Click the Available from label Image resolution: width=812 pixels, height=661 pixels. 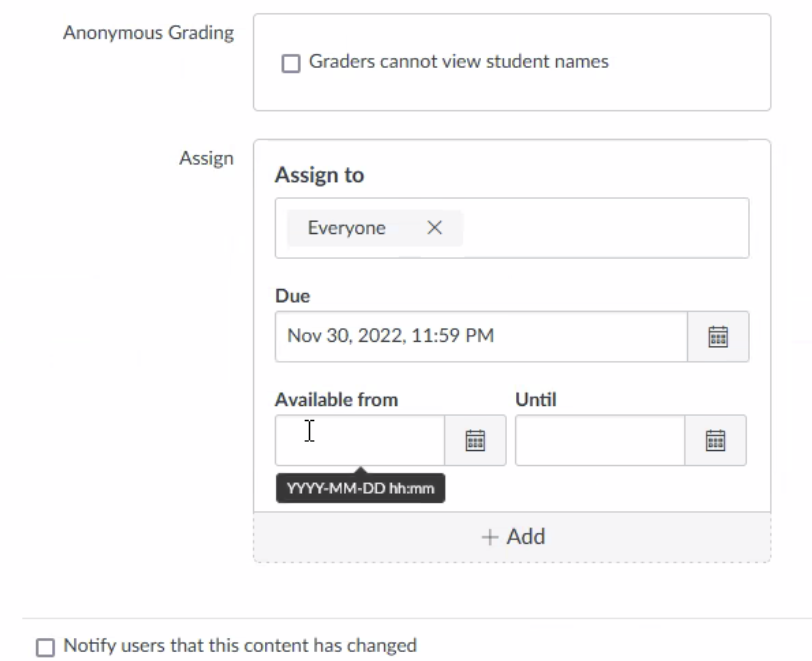tap(337, 400)
